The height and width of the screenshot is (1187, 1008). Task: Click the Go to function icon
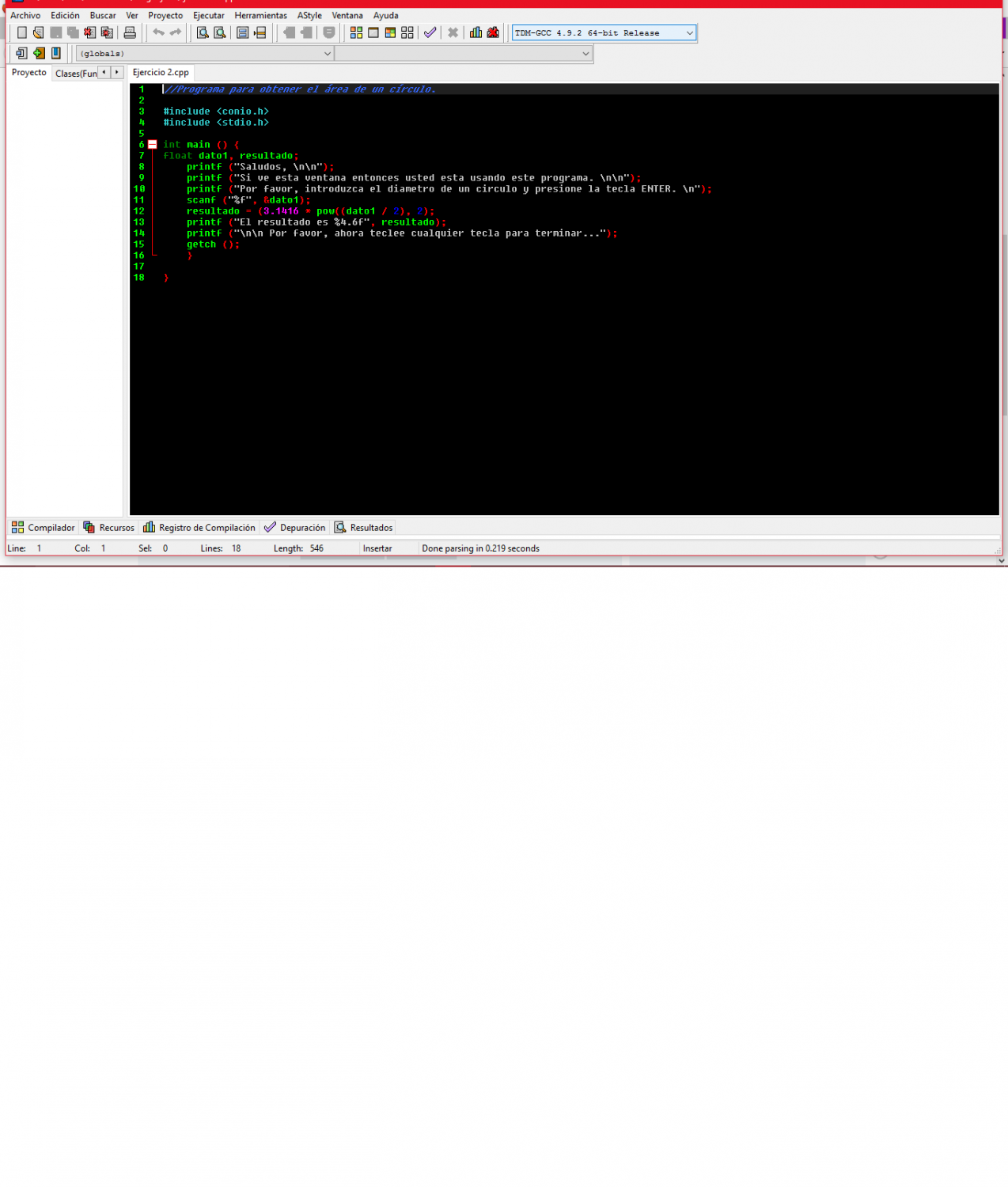243,32
